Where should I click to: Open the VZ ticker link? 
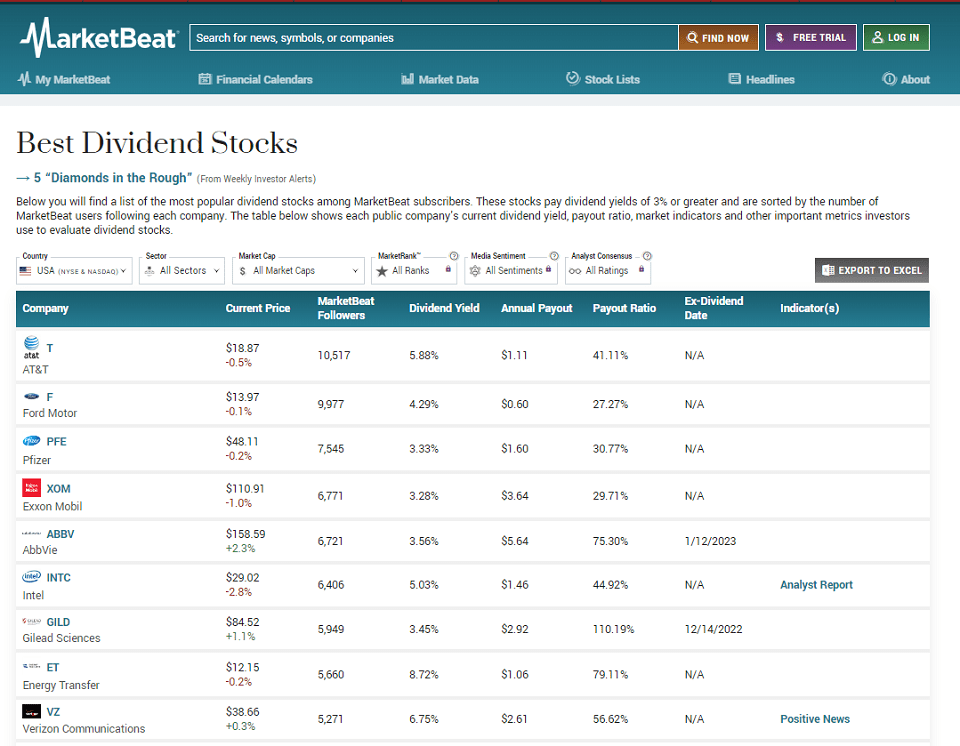point(53,712)
